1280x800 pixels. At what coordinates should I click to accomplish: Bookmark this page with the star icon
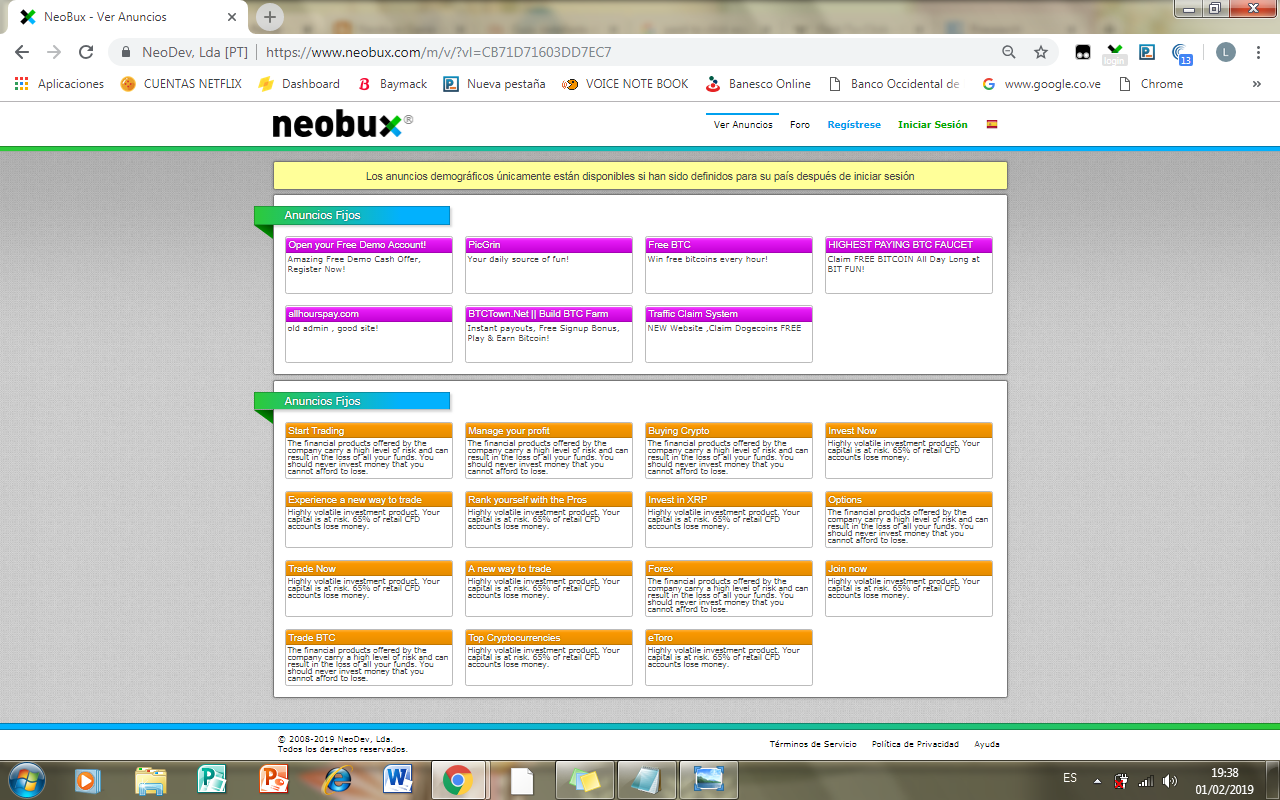[1041, 52]
